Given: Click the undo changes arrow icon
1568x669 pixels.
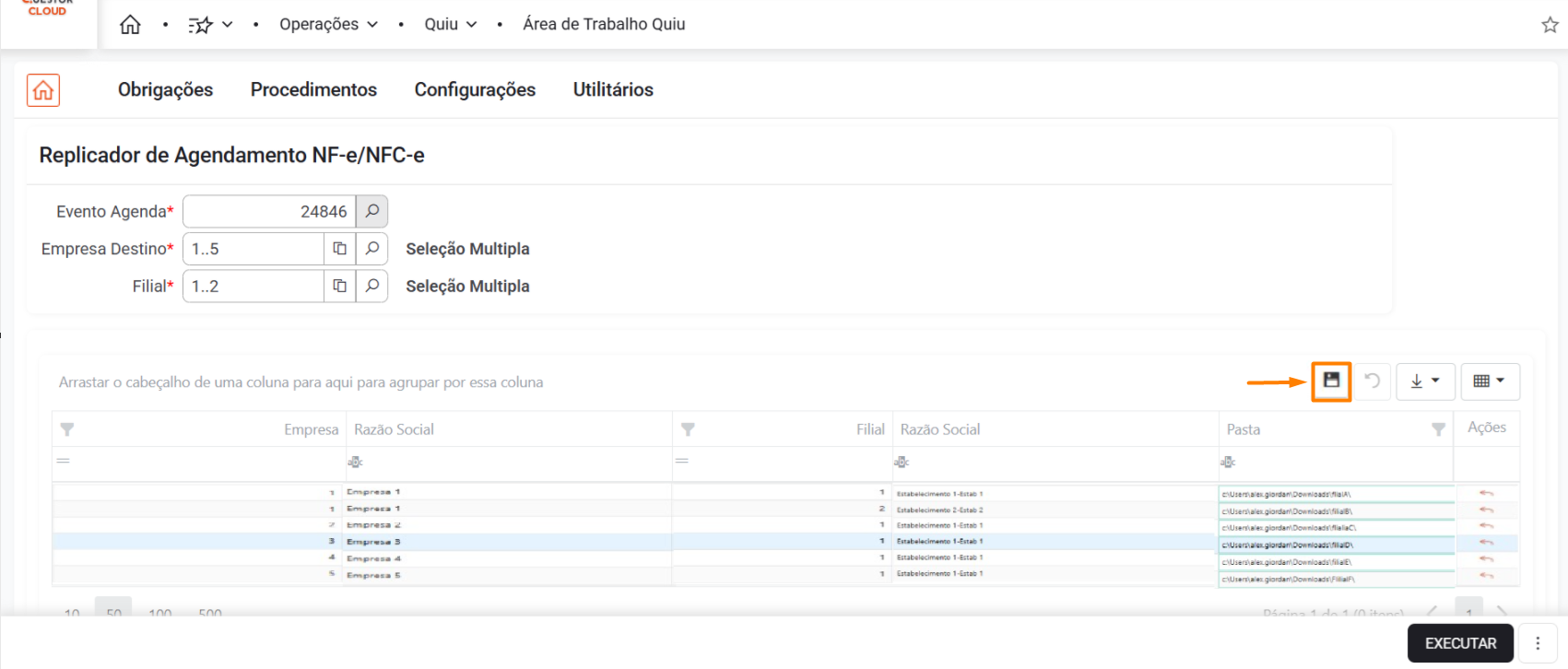Looking at the screenshot, I should [1372, 381].
